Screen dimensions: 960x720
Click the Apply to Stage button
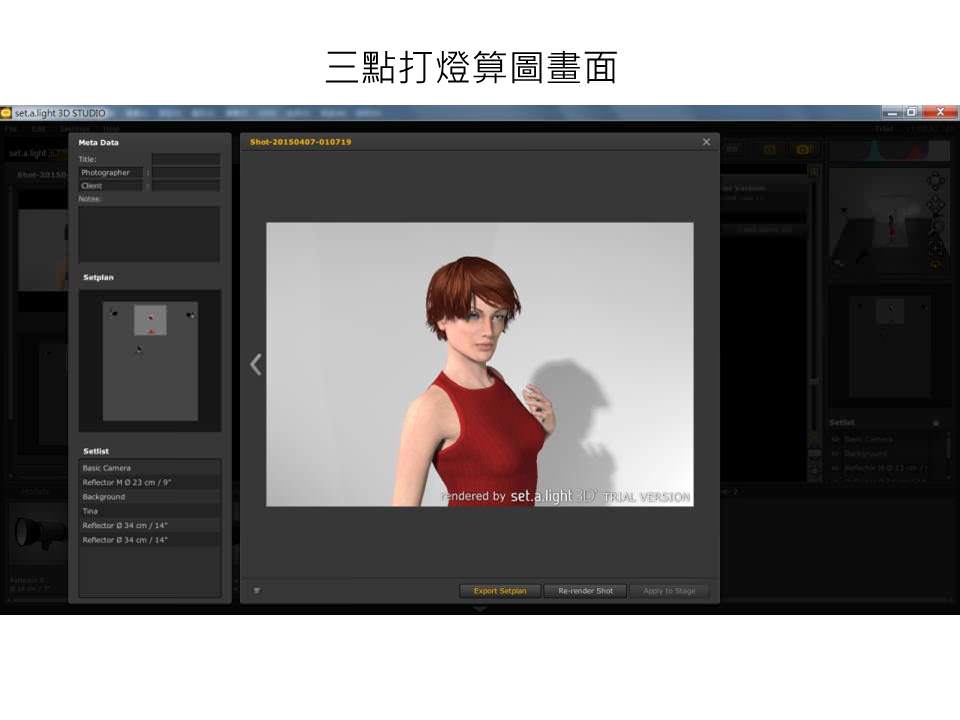click(x=669, y=591)
